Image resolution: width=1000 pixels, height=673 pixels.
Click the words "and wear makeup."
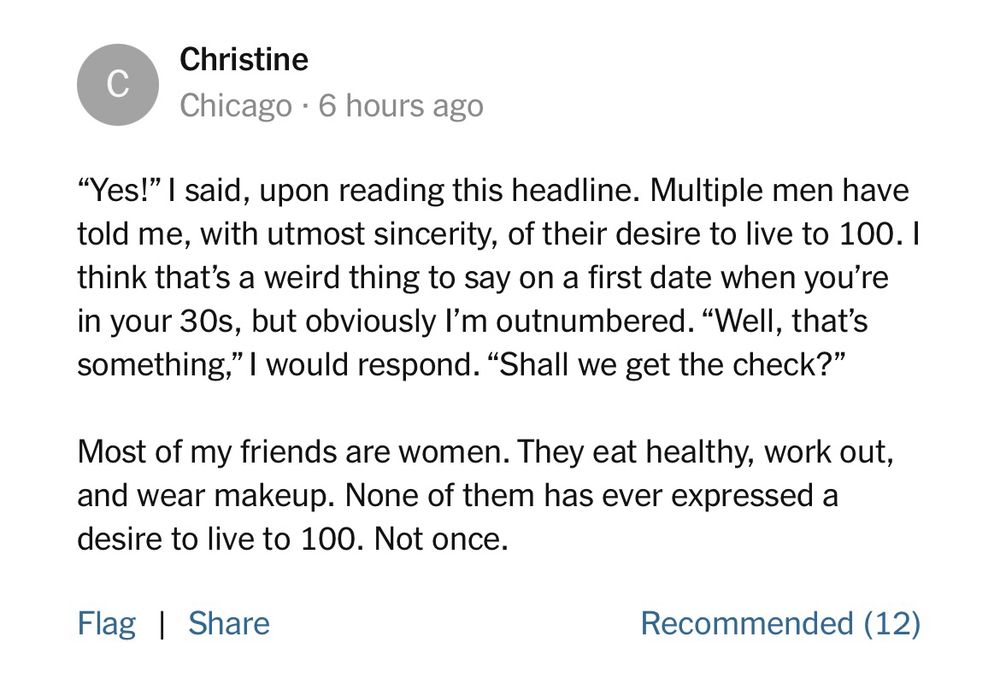(186, 495)
